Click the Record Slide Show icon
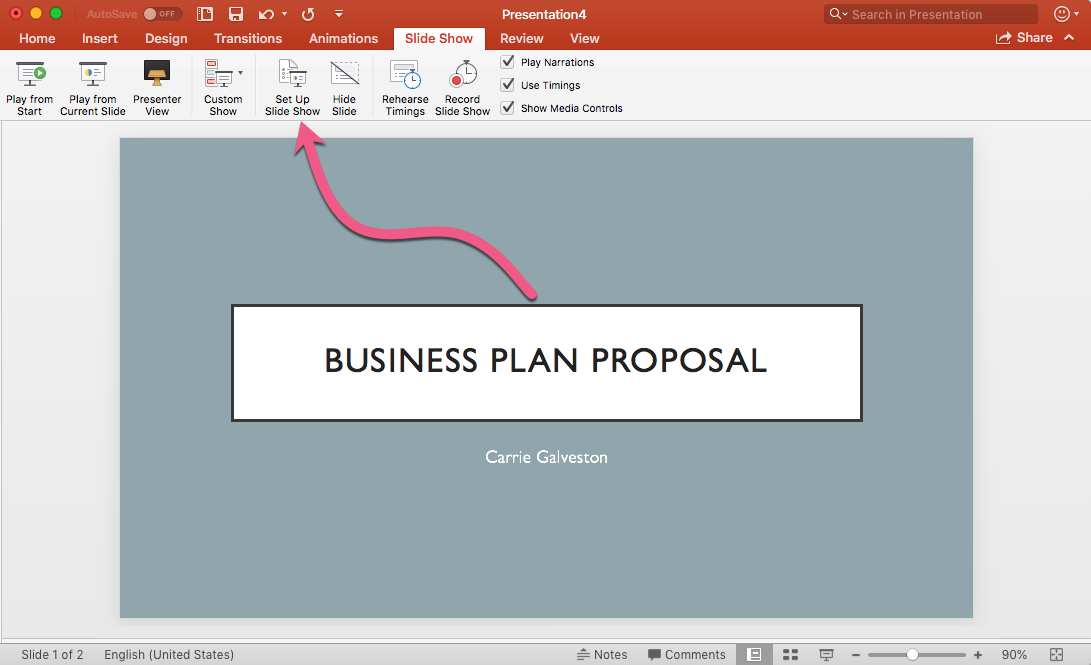Viewport: 1091px width, 665px height. (x=462, y=76)
